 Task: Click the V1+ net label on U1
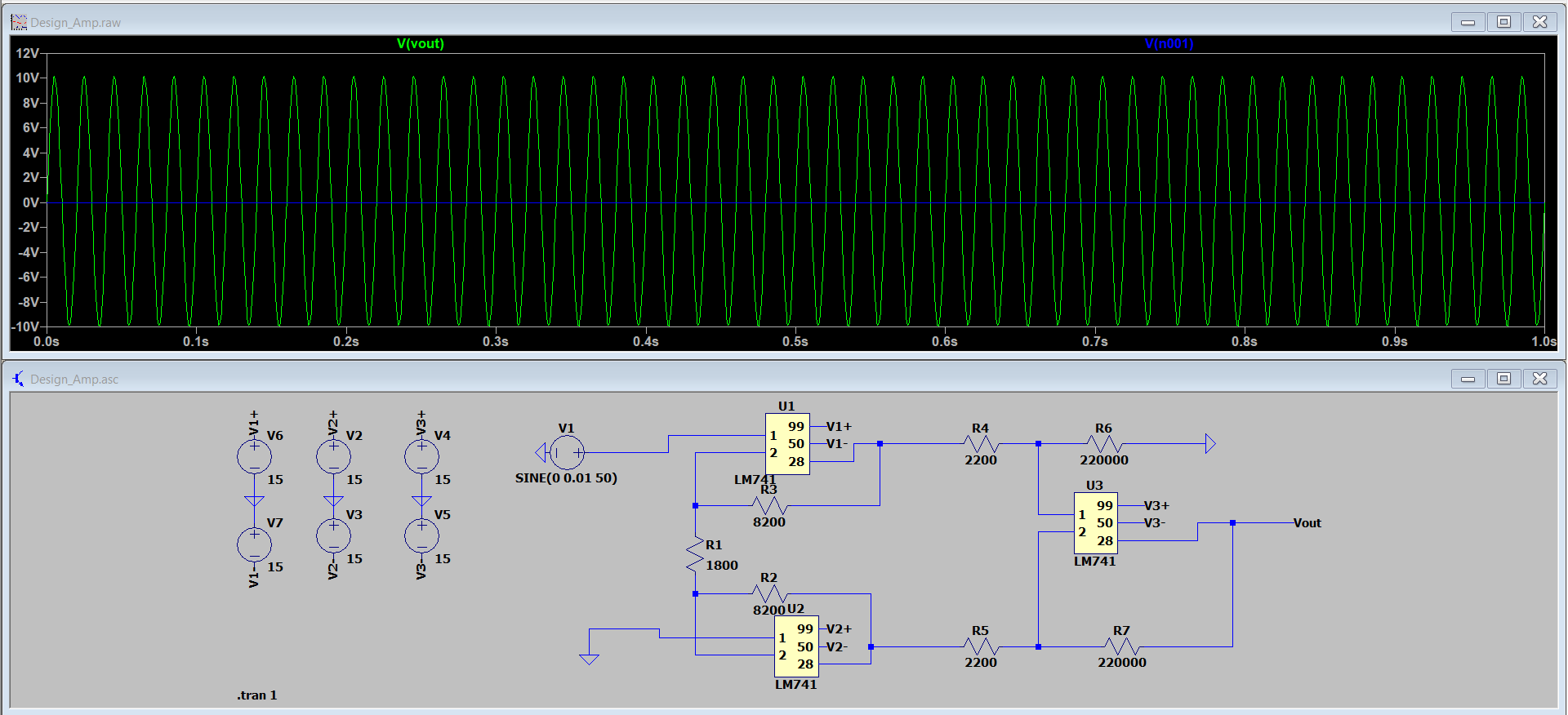click(839, 427)
